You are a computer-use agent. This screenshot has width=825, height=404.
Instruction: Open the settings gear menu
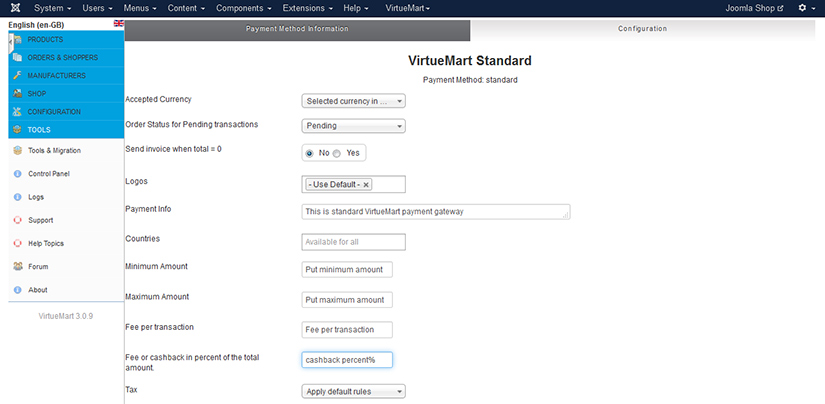click(803, 8)
